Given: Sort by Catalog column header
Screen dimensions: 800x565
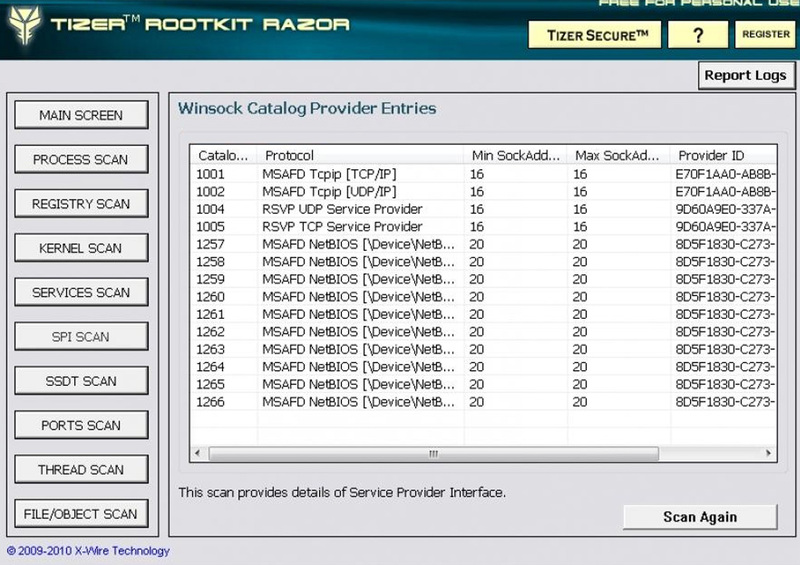Looking at the screenshot, I should click(x=223, y=155).
